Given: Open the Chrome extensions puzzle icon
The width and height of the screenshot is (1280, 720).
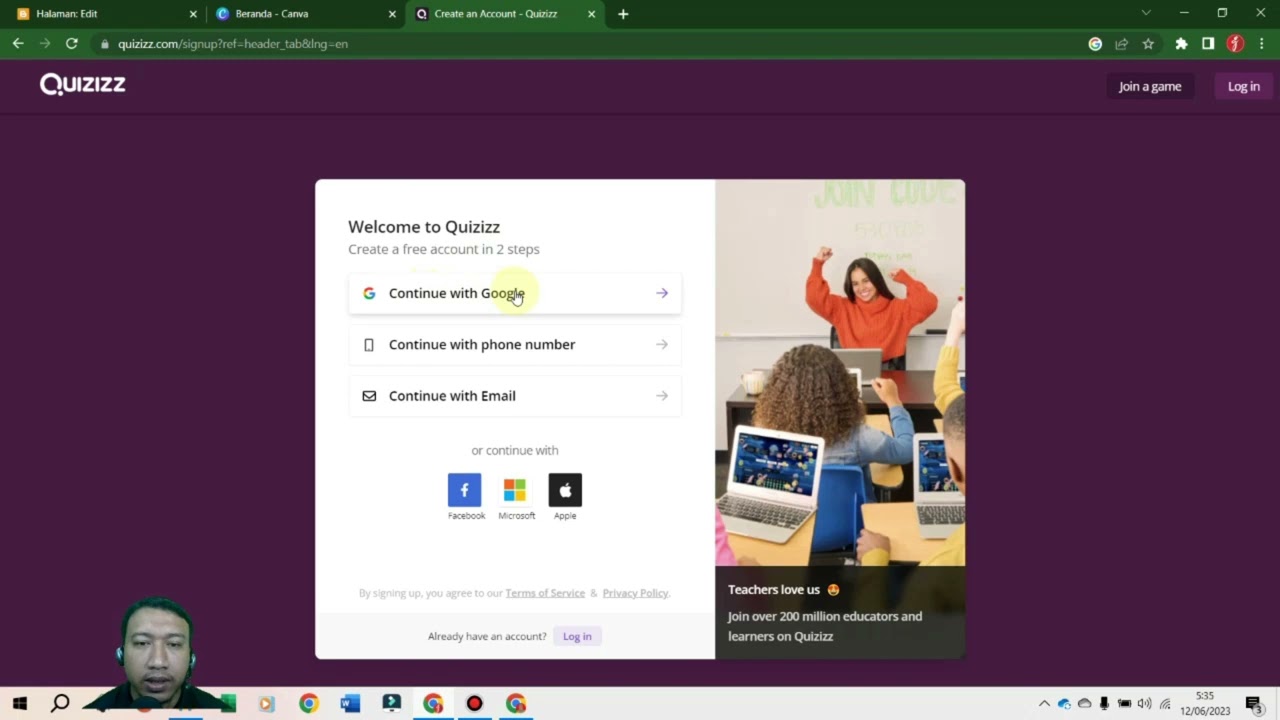Looking at the screenshot, I should (x=1181, y=44).
